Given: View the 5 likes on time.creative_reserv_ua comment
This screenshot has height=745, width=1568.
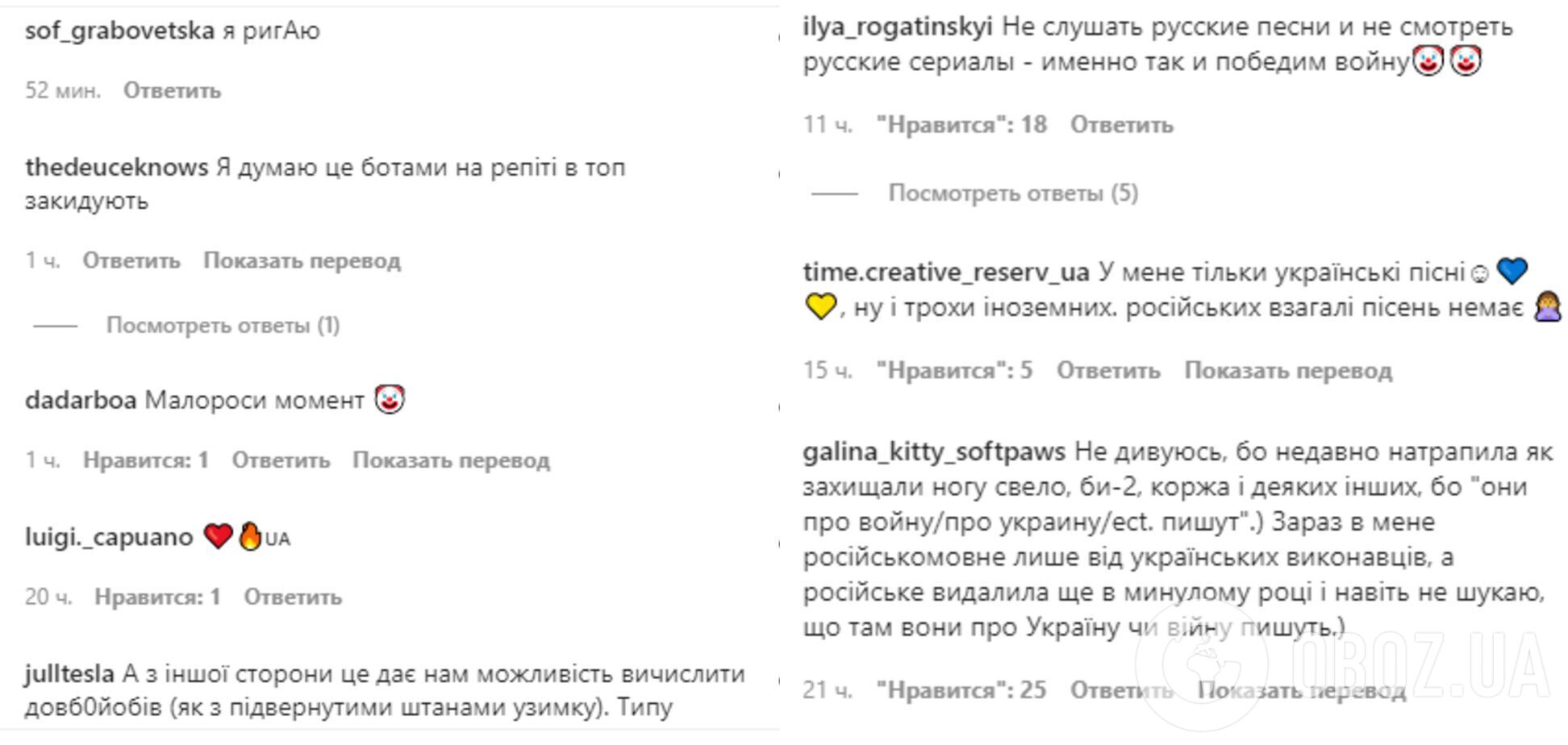Looking at the screenshot, I should click(954, 371).
